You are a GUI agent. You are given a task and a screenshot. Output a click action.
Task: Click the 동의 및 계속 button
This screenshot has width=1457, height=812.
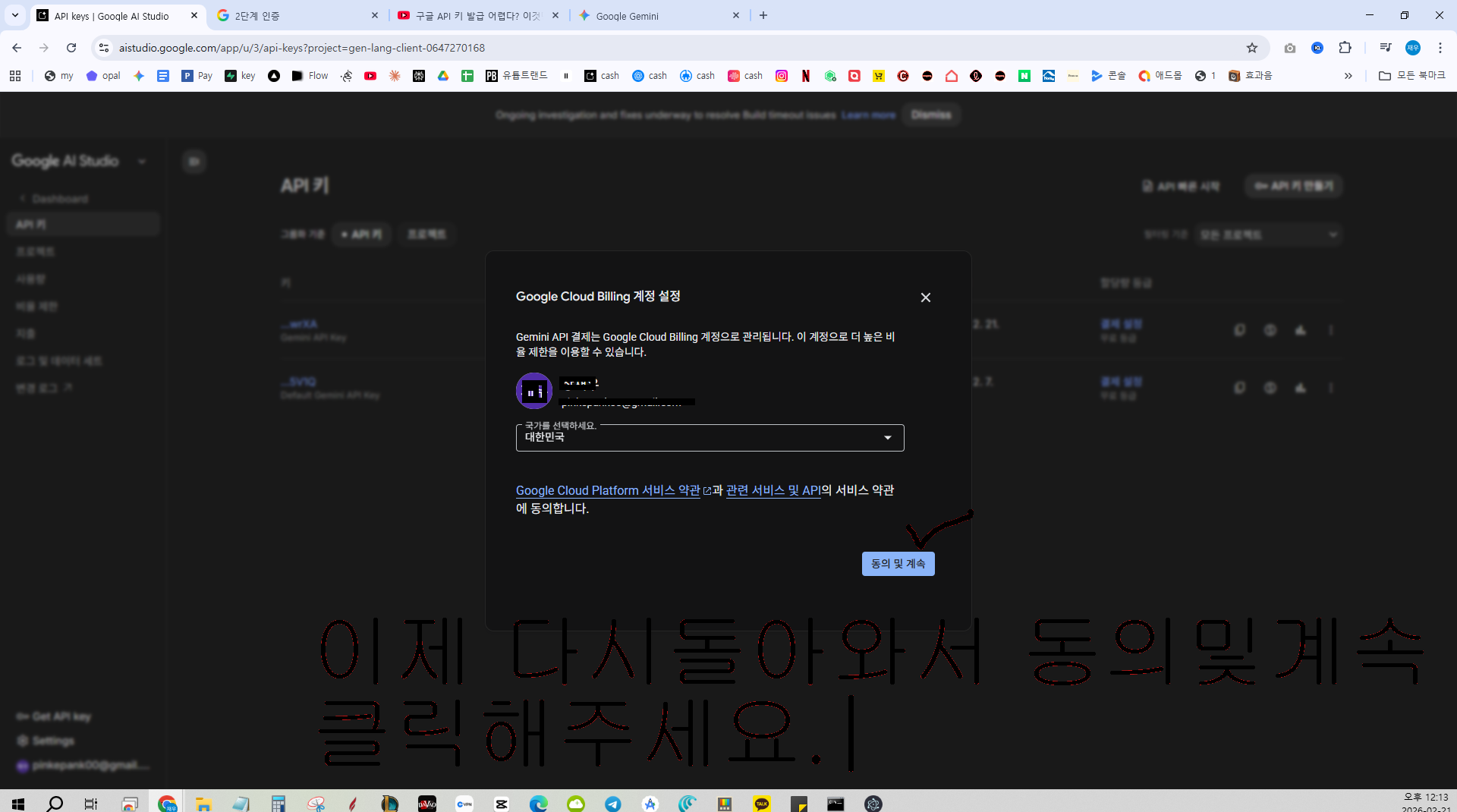pyautogui.click(x=898, y=564)
